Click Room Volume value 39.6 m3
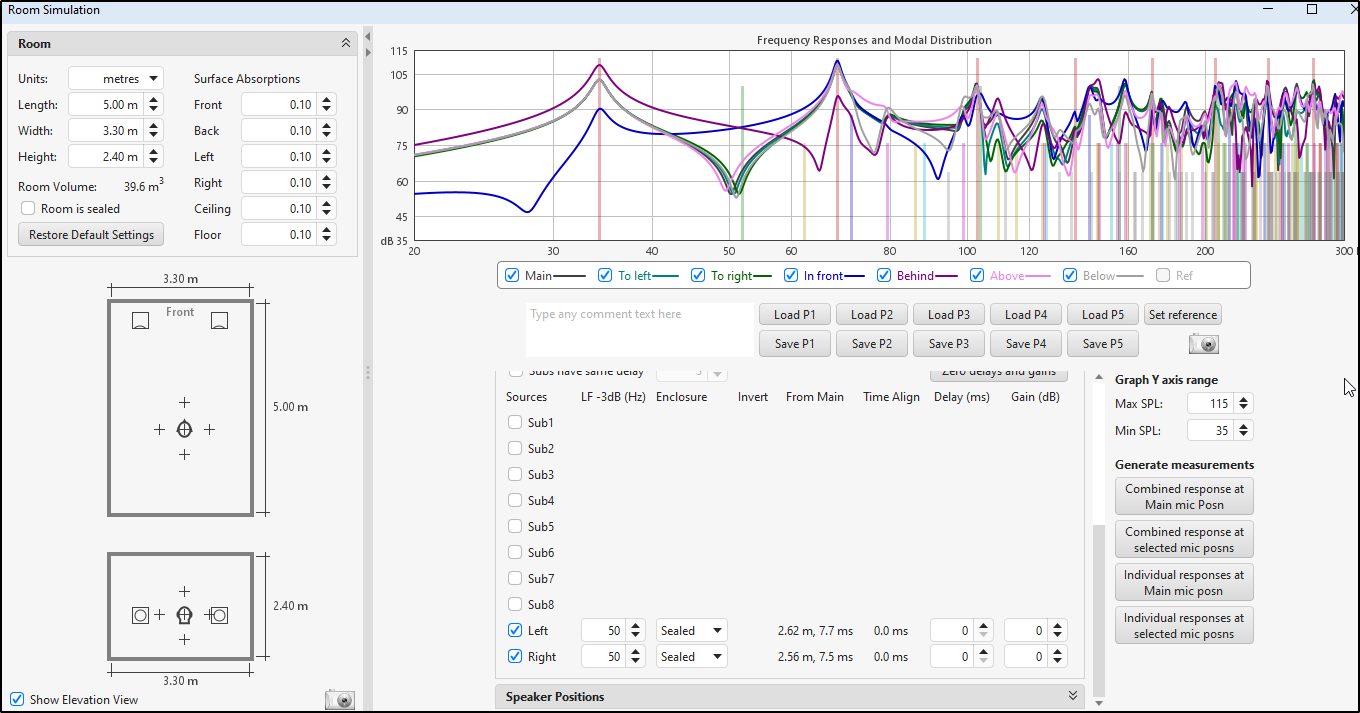Image resolution: width=1360 pixels, height=713 pixels. coord(143,186)
